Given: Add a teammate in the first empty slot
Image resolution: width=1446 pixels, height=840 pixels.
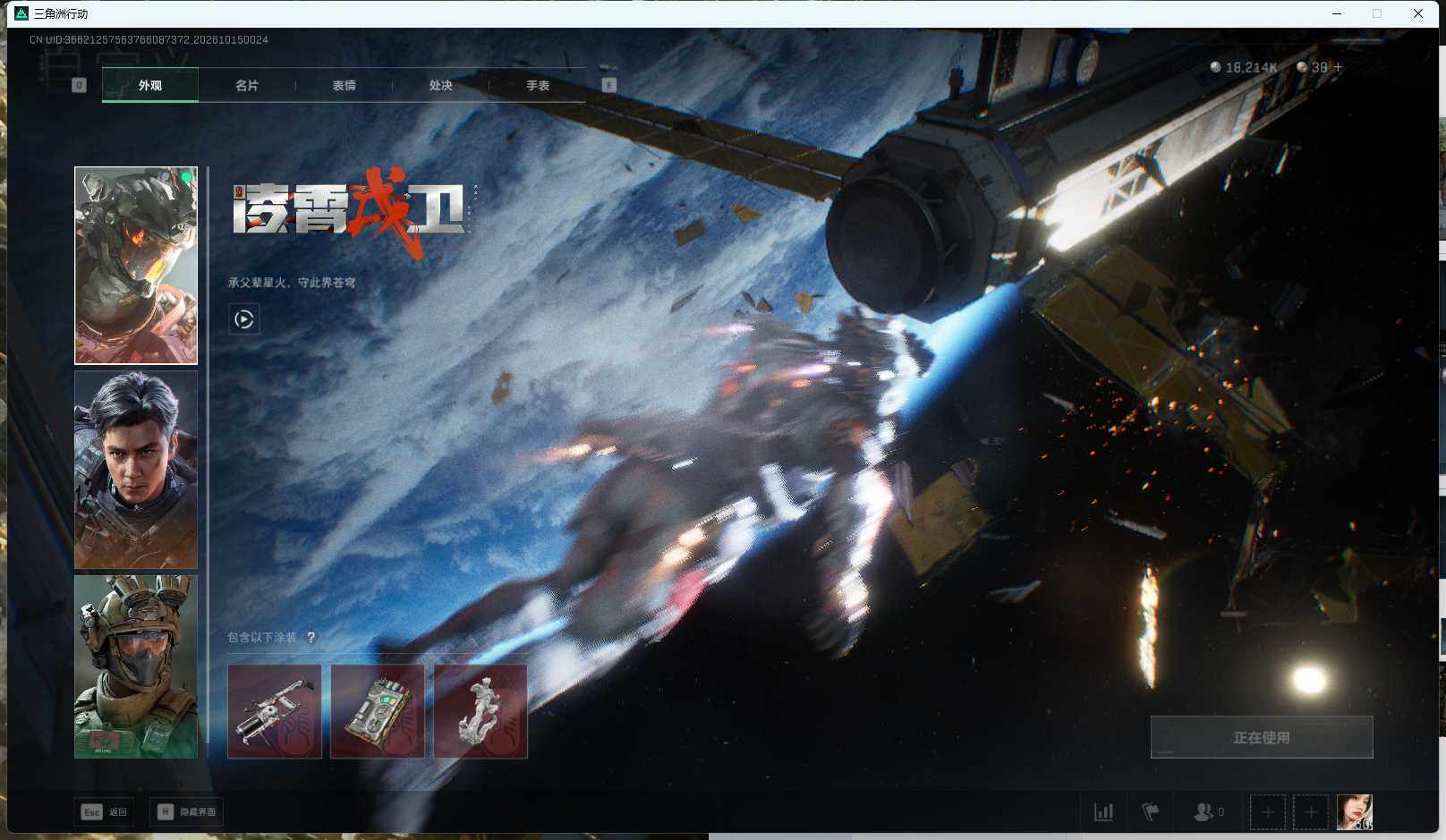Looking at the screenshot, I should (x=1268, y=812).
